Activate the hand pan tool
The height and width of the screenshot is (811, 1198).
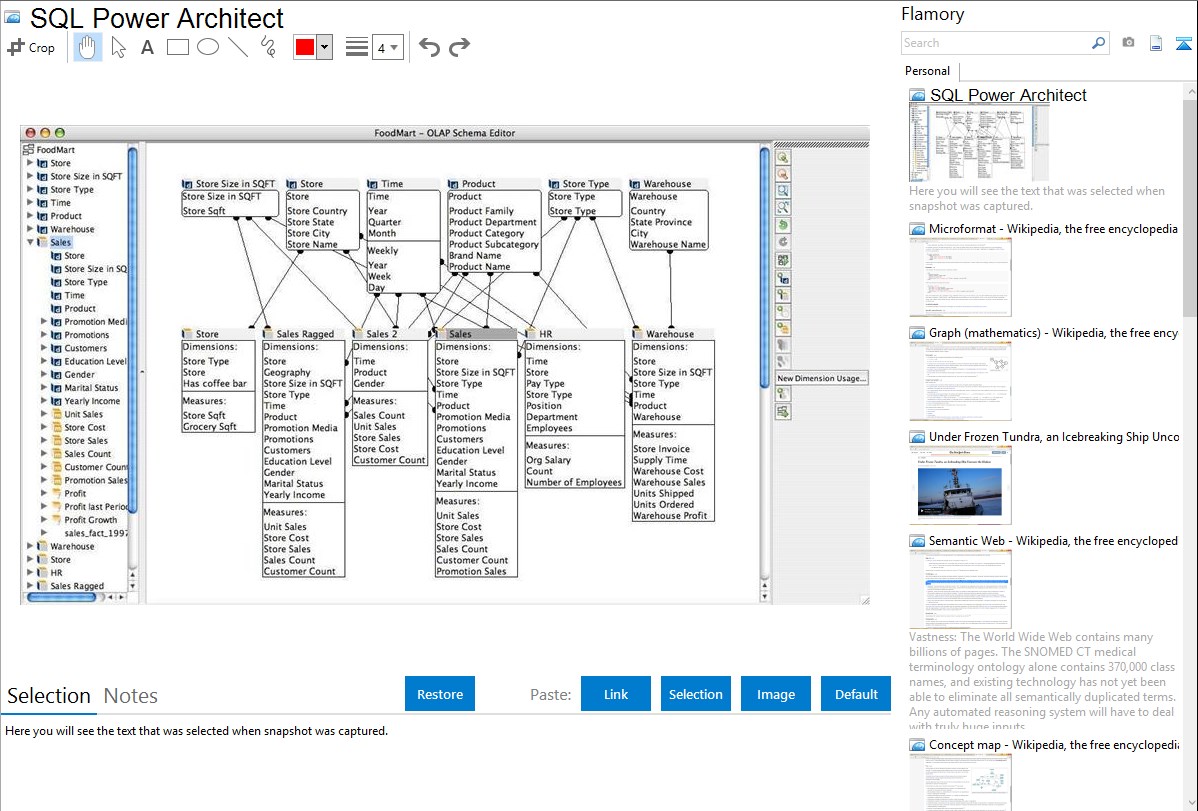coord(87,47)
